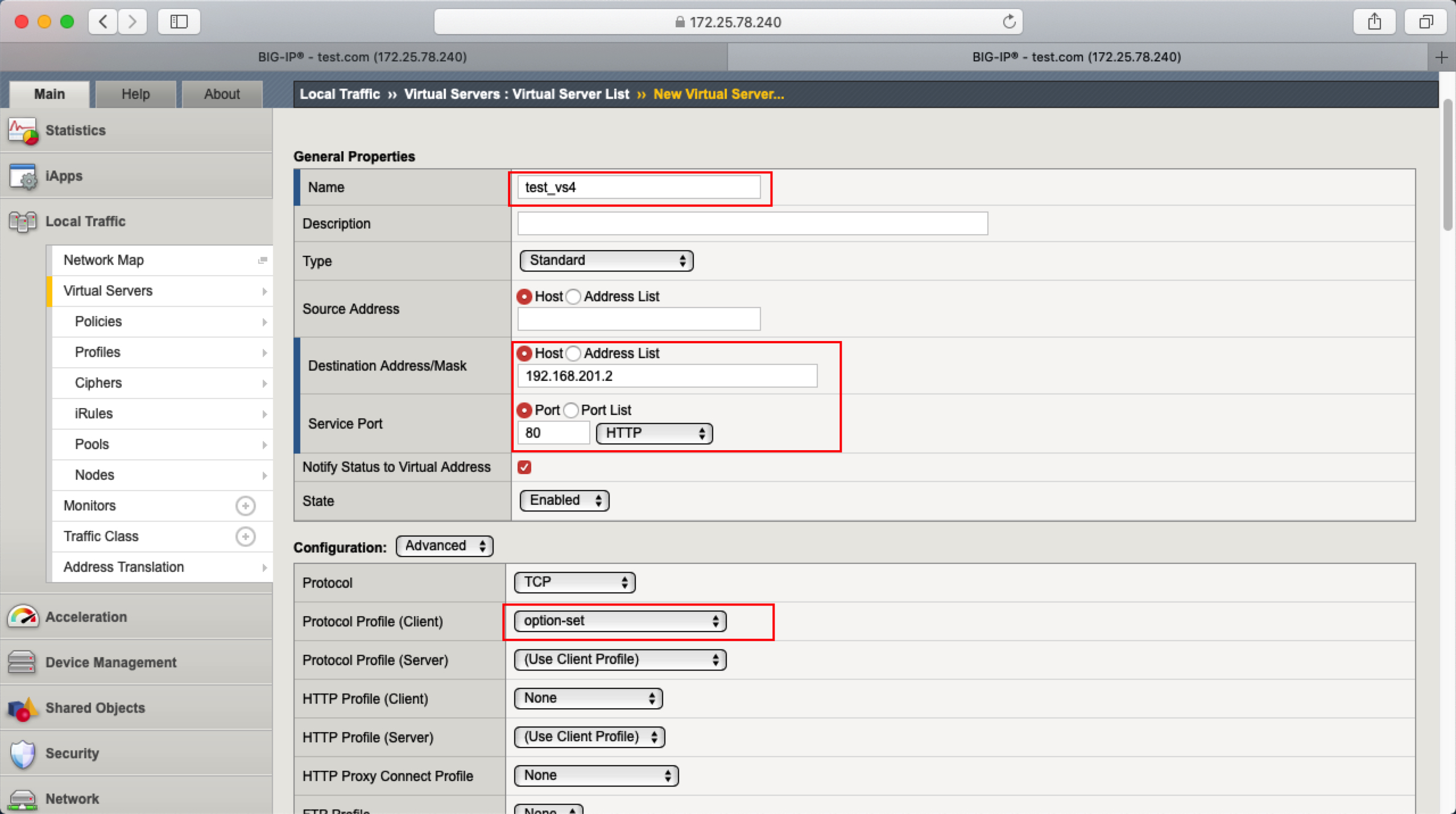Image resolution: width=1456 pixels, height=814 pixels.
Task: Select Address List for Source Address
Action: click(x=573, y=297)
